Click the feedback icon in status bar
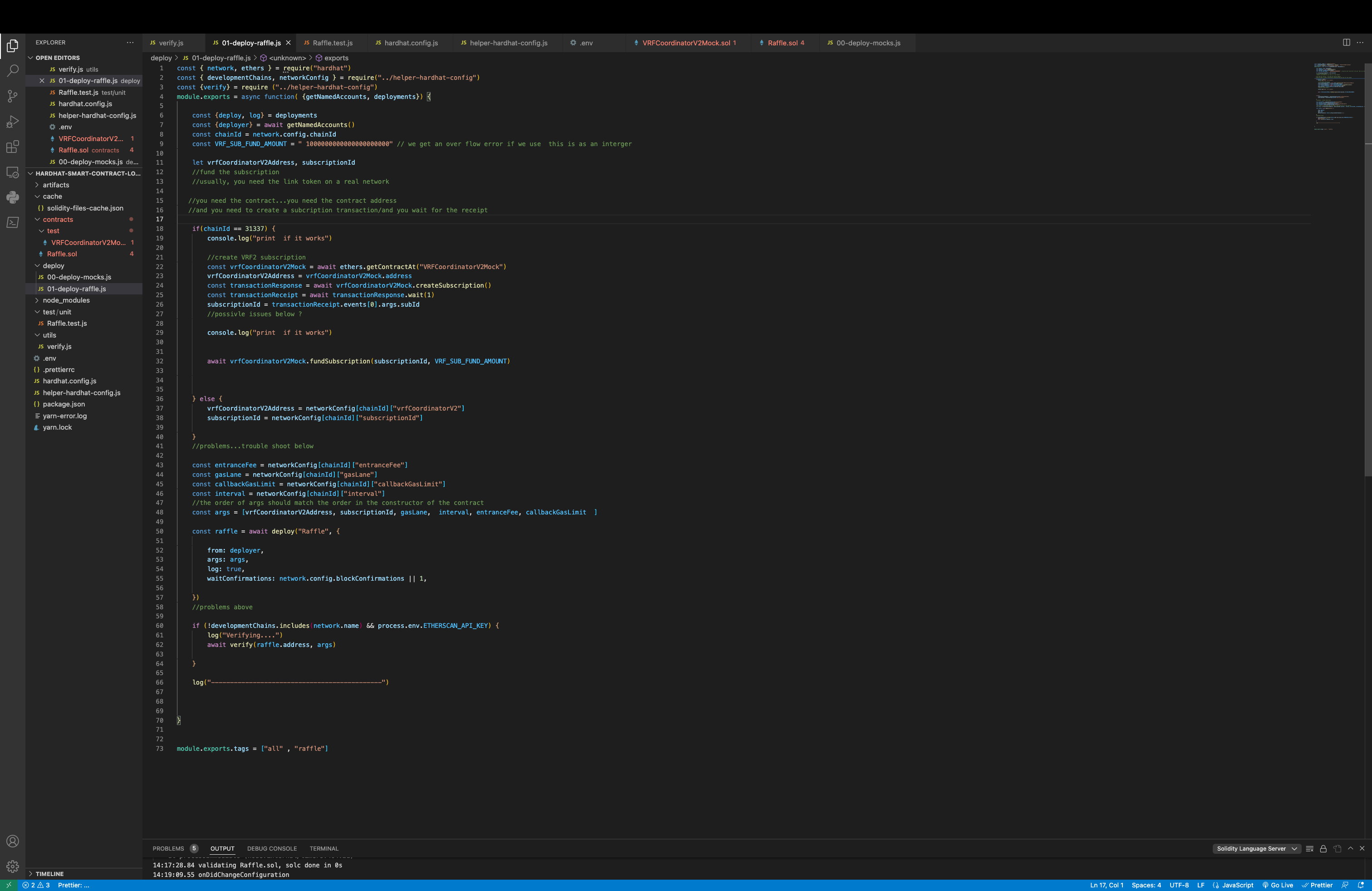The height and width of the screenshot is (891, 1372). [x=1345, y=885]
